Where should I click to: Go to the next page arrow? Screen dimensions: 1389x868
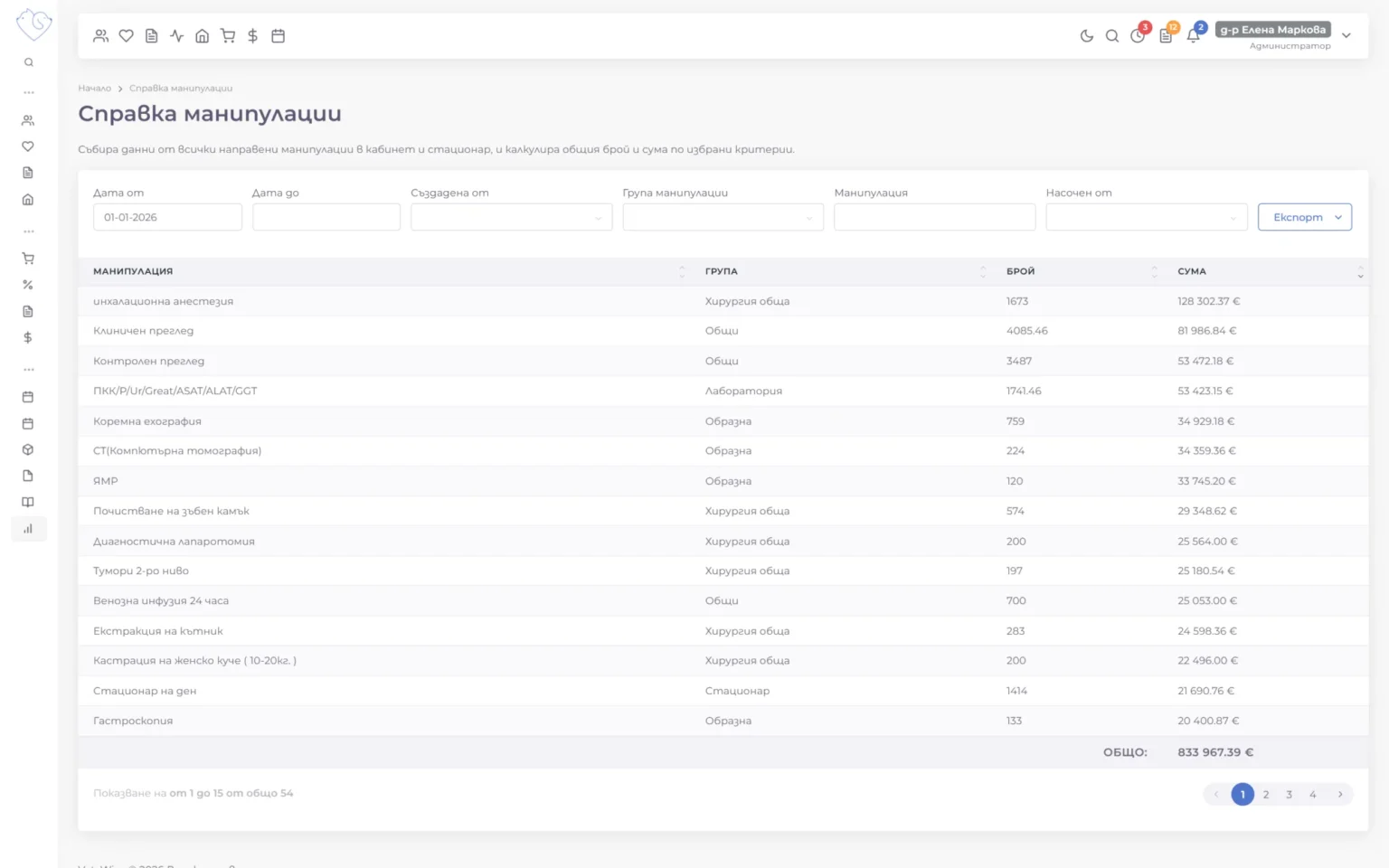point(1340,795)
